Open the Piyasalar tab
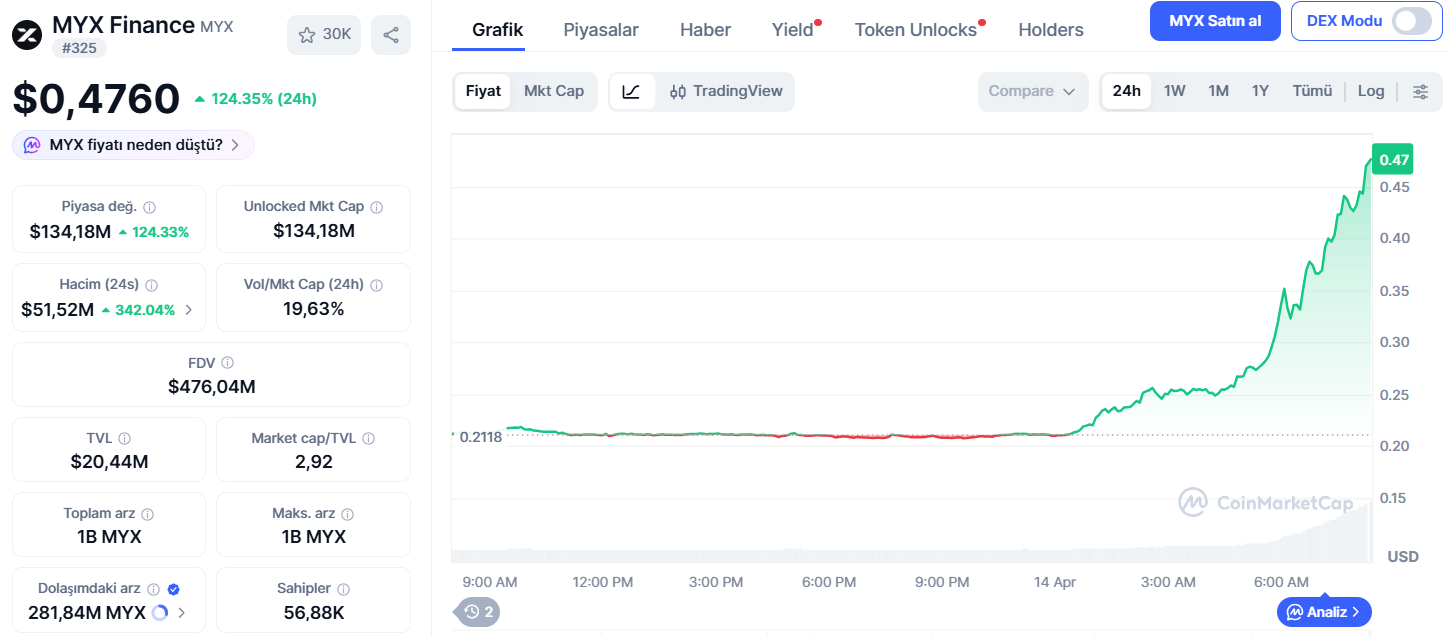Image resolution: width=1448 pixels, height=636 pixels. click(x=601, y=30)
